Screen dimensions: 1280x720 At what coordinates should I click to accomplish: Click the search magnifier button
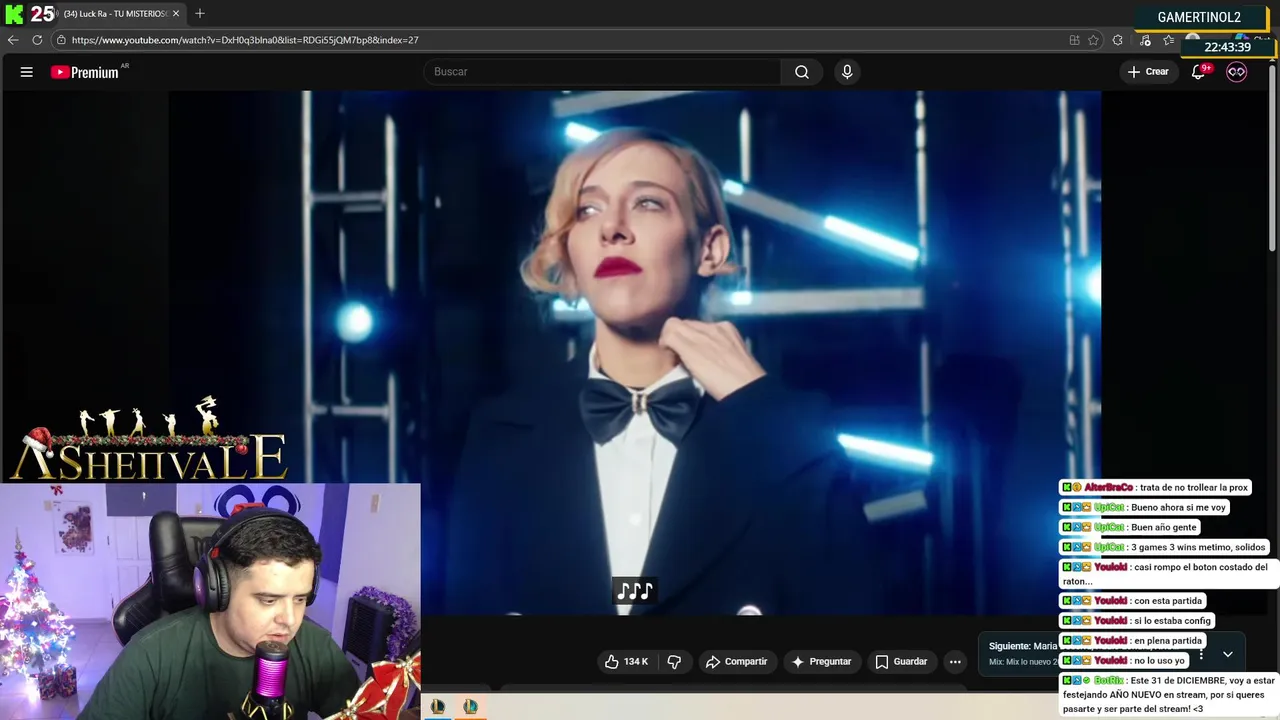click(x=802, y=72)
